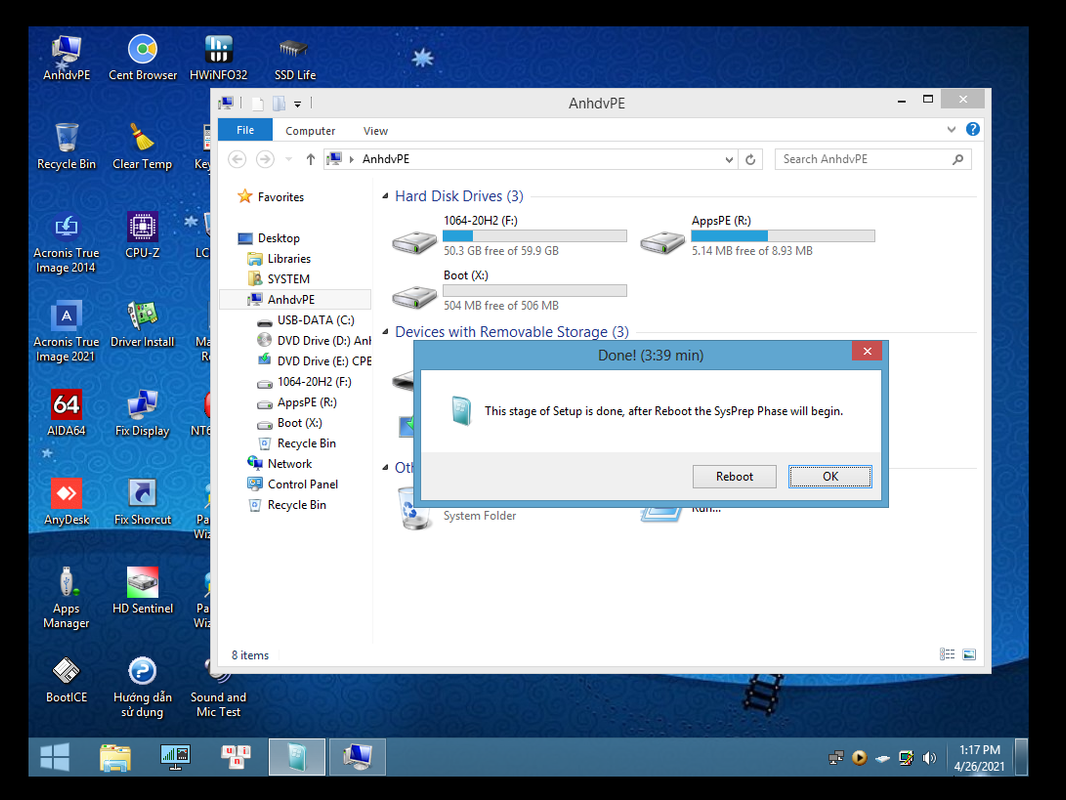
Task: Go up one folder level
Action: [x=310, y=160]
